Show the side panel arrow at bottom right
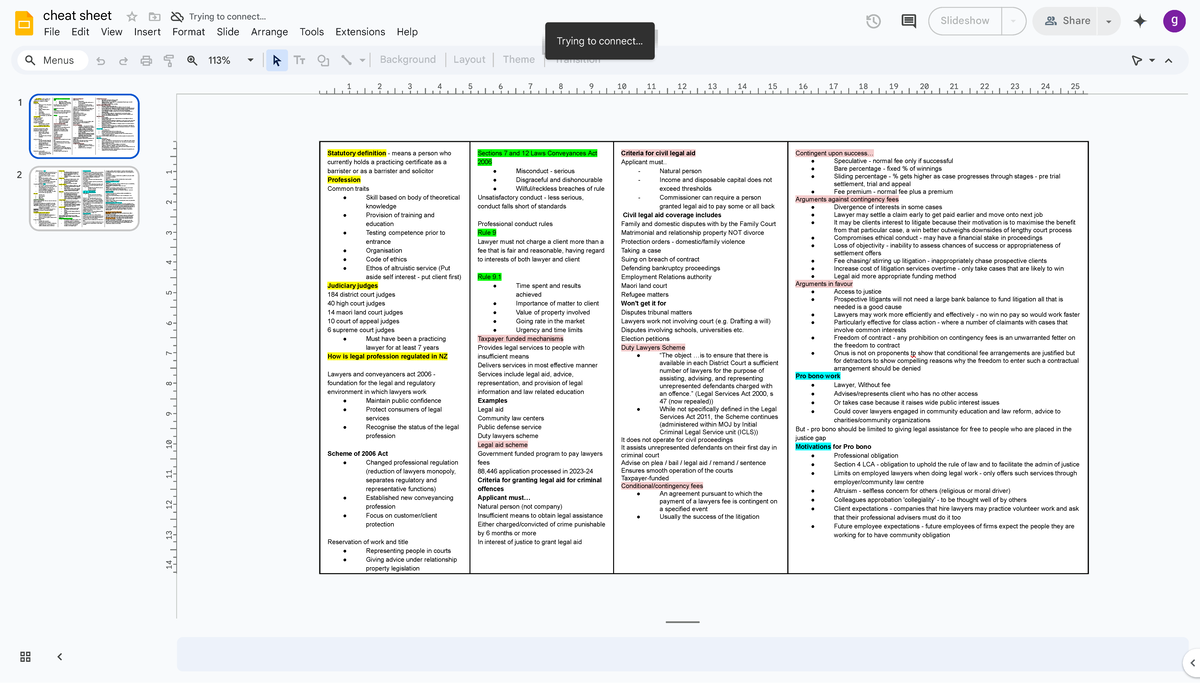This screenshot has height=683, width=1200. pyautogui.click(x=1190, y=662)
